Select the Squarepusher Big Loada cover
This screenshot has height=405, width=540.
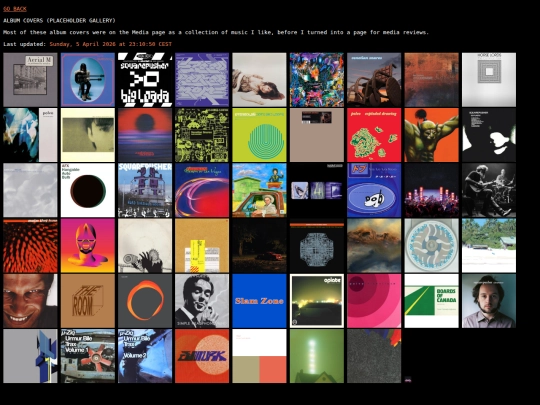(145, 80)
